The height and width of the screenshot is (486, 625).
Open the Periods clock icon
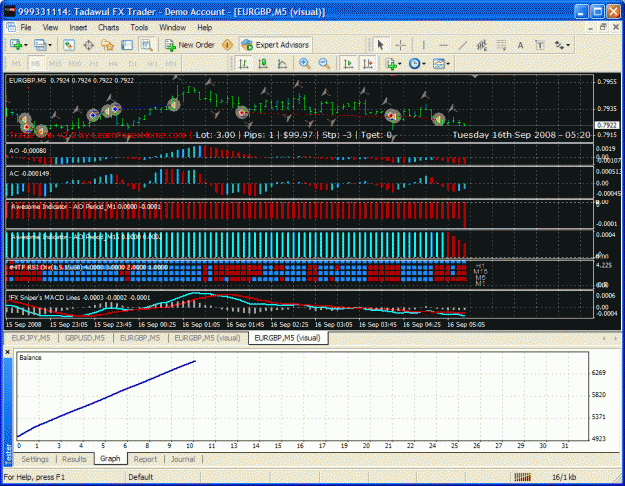[x=415, y=63]
